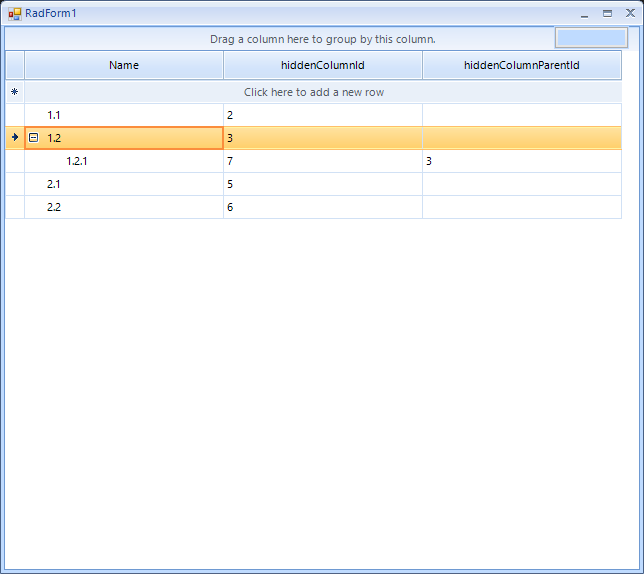Close the RadForm1 window
Viewport: 644px width, 574px height.
pos(630,14)
